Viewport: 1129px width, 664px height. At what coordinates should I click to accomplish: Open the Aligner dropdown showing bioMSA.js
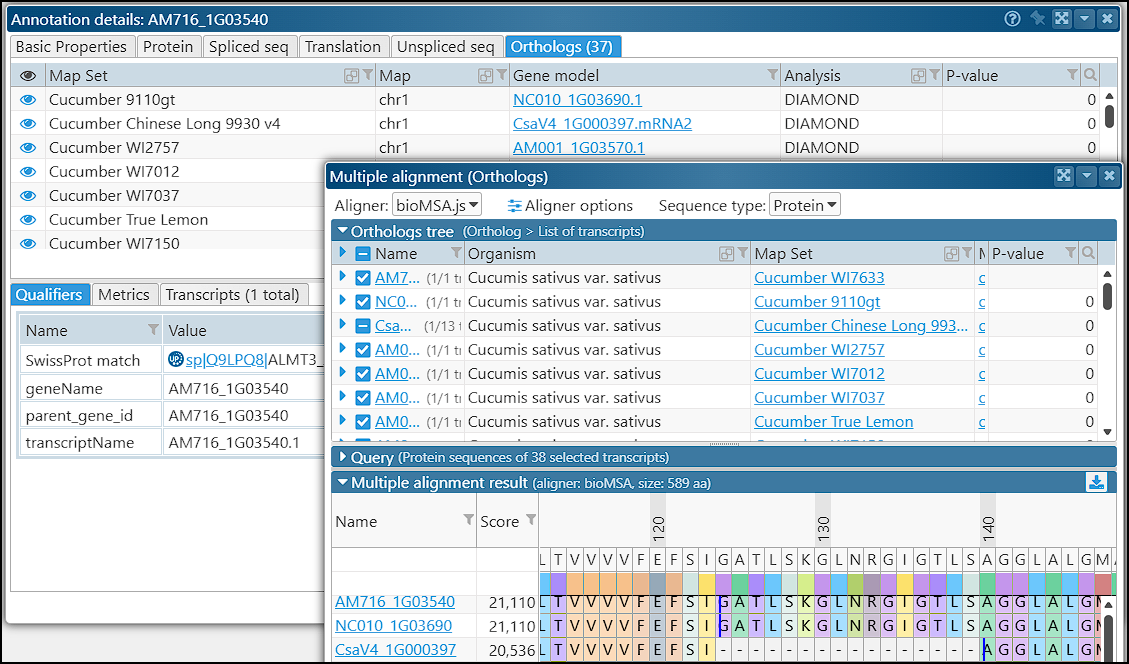[x=437, y=205]
